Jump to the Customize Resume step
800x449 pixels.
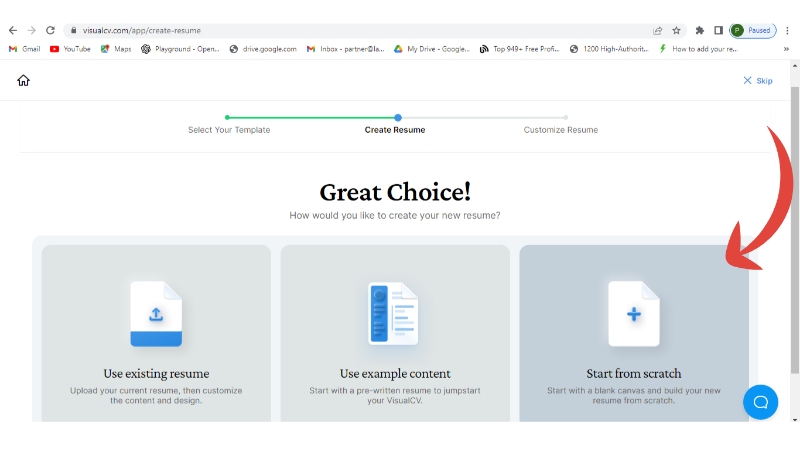click(560, 130)
